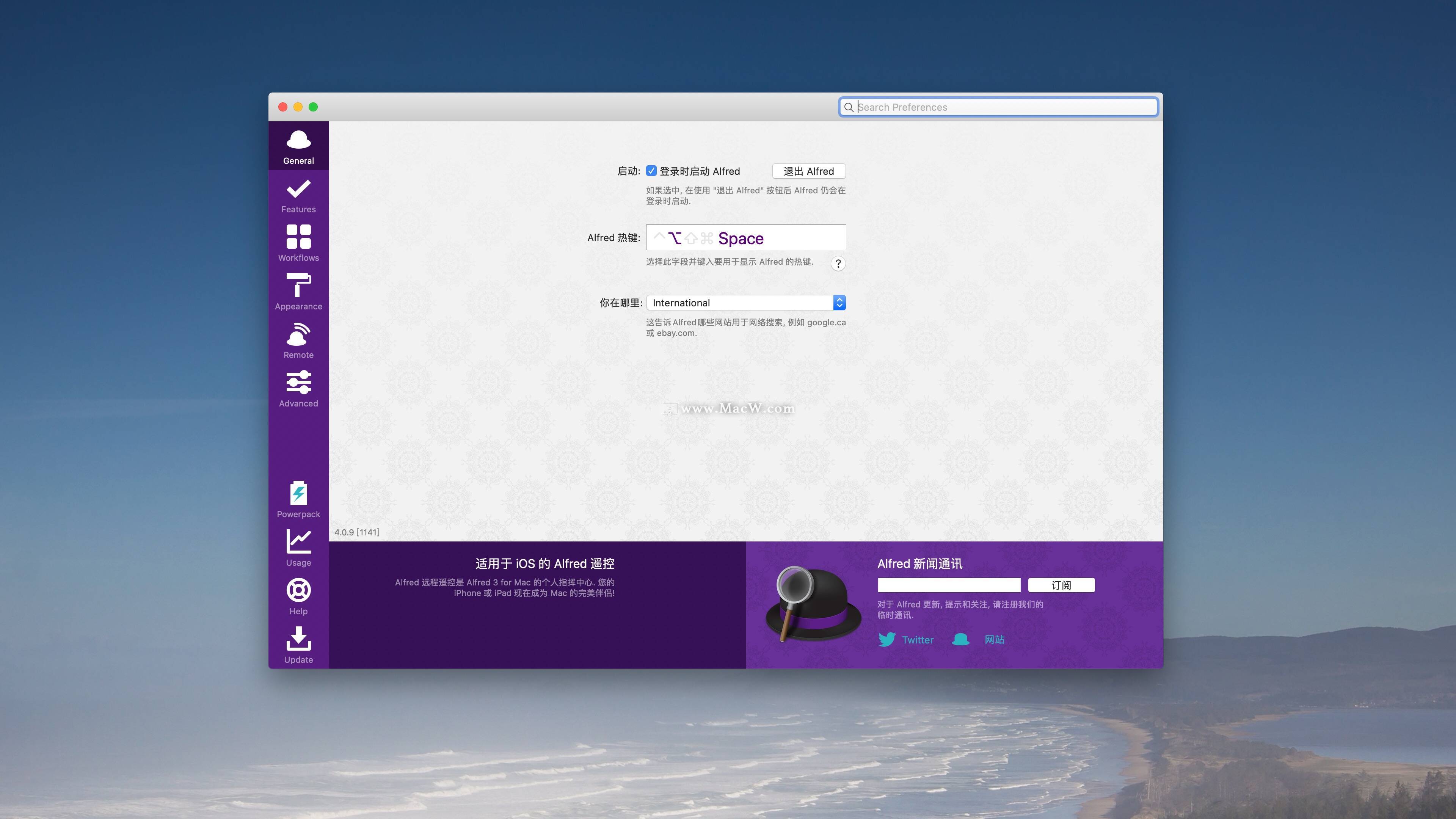The height and width of the screenshot is (819, 1456).
Task: Click the magnifier icon in search field
Action: 849,107
